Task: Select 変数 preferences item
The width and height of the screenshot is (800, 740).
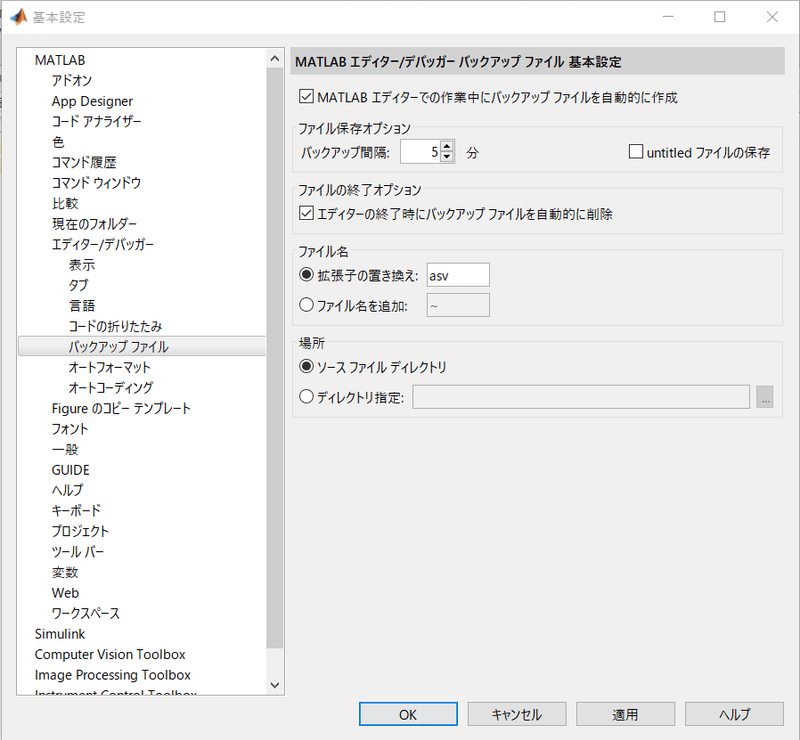Action: tap(65, 572)
